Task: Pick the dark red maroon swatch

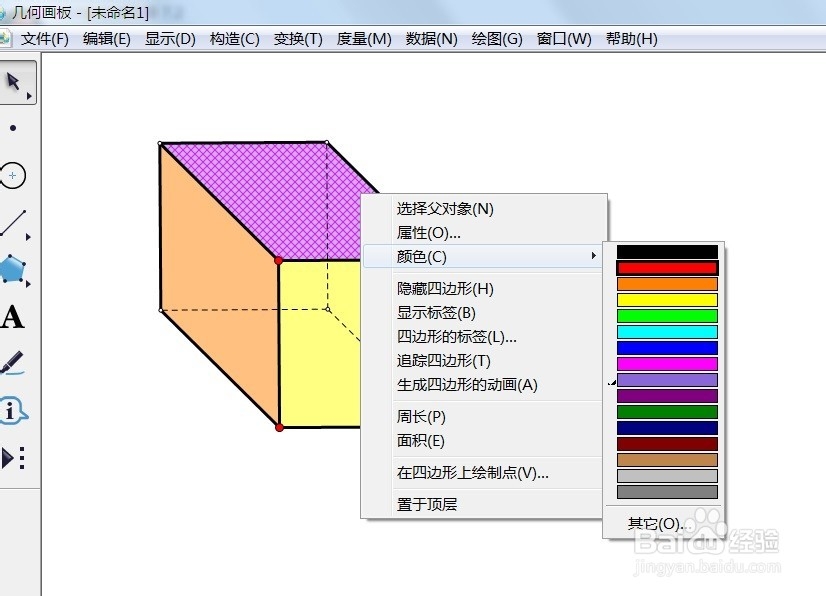Action: click(x=667, y=444)
